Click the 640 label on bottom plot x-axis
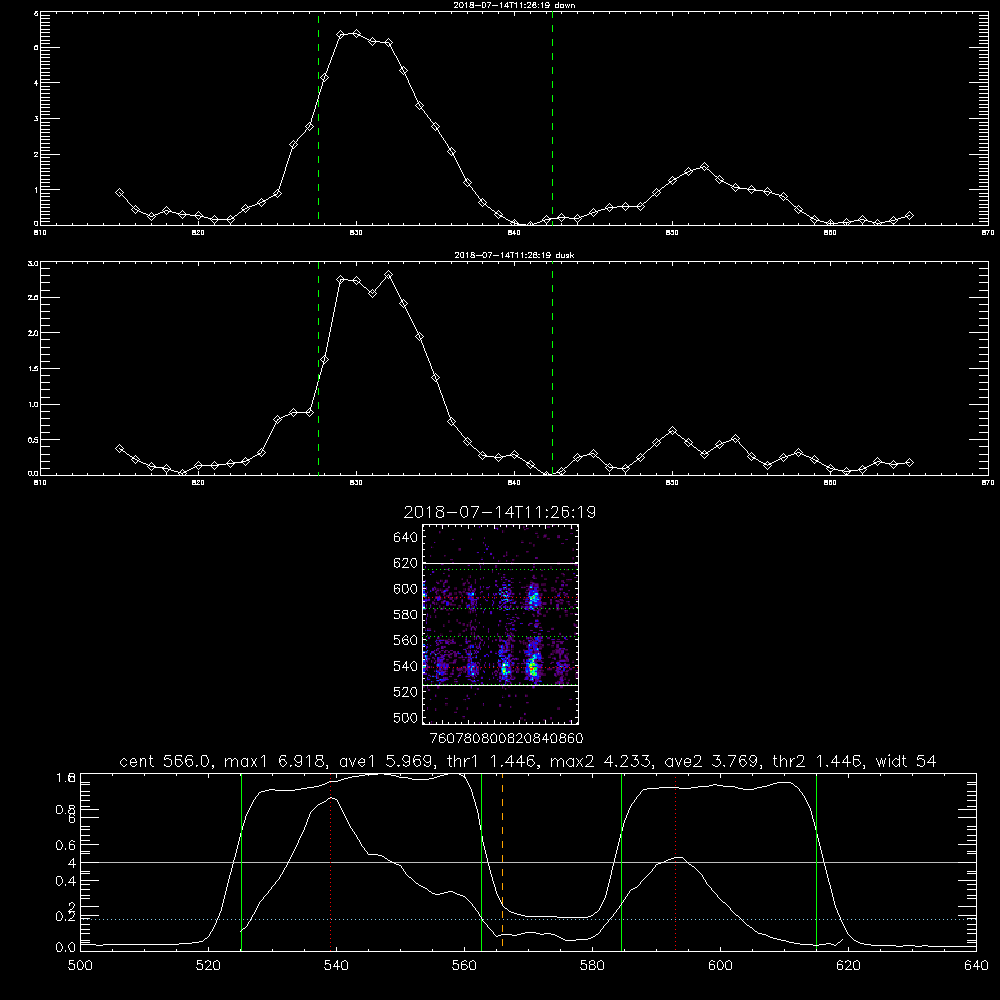 [x=976, y=966]
